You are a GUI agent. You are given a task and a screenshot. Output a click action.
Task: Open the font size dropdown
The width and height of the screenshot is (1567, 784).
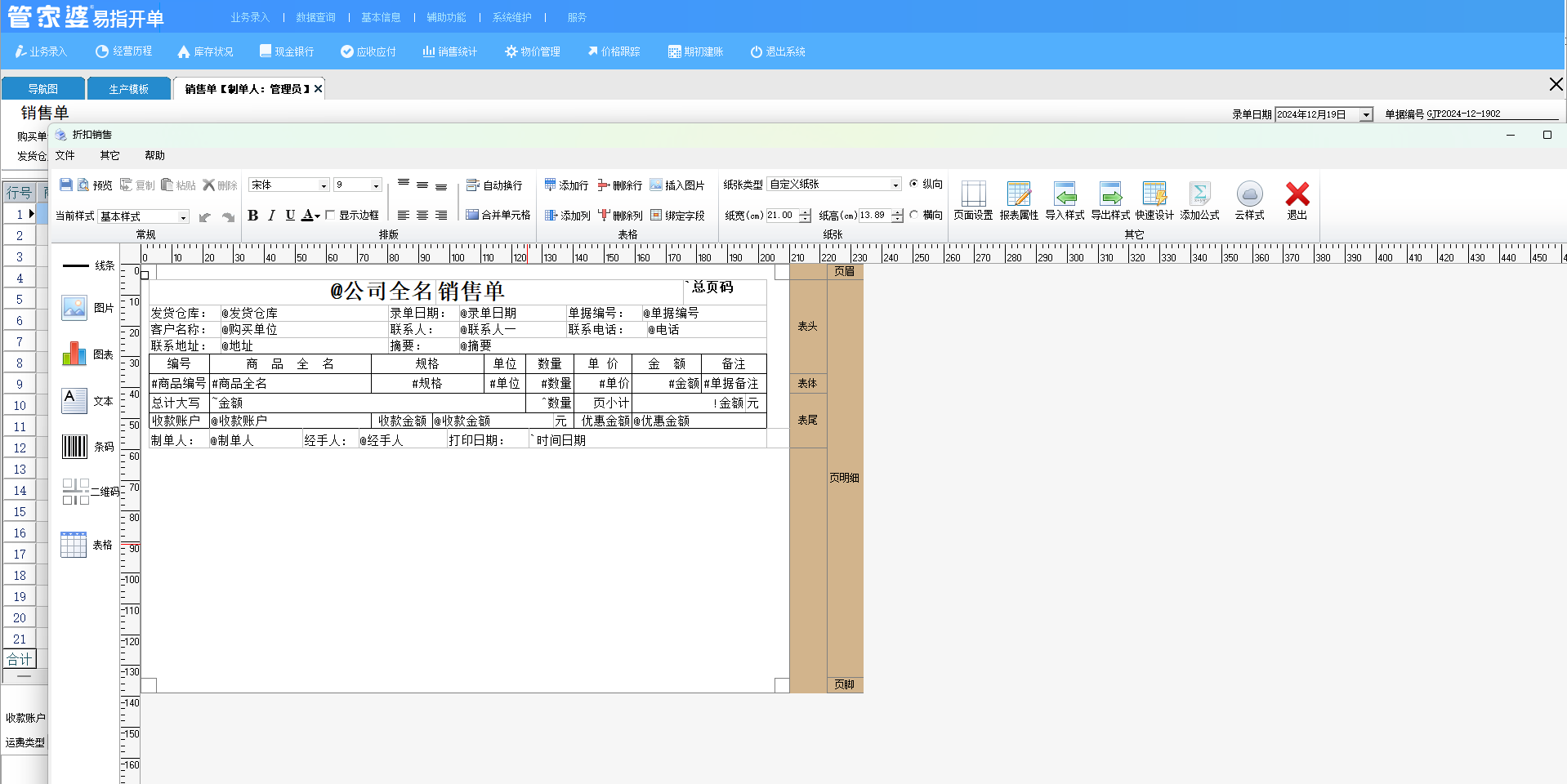coord(376,185)
